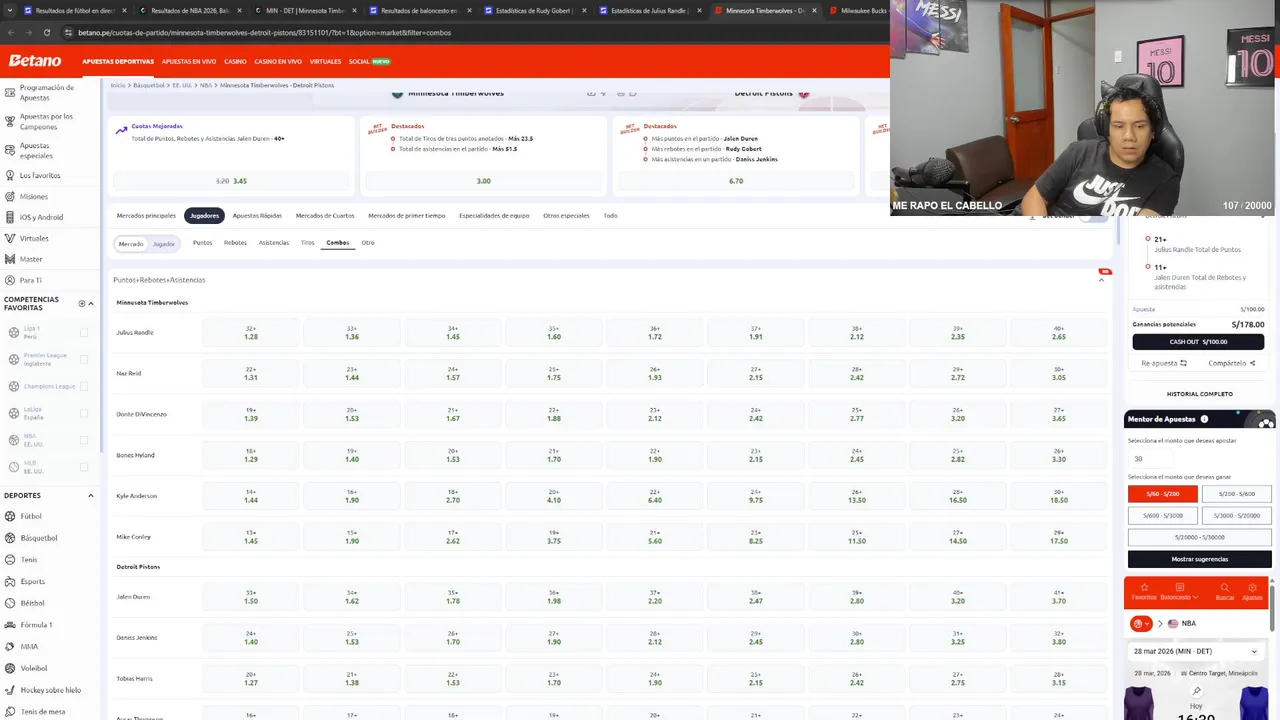Select Tenis de mesa icon
The image size is (1280, 720).
(x=9, y=712)
